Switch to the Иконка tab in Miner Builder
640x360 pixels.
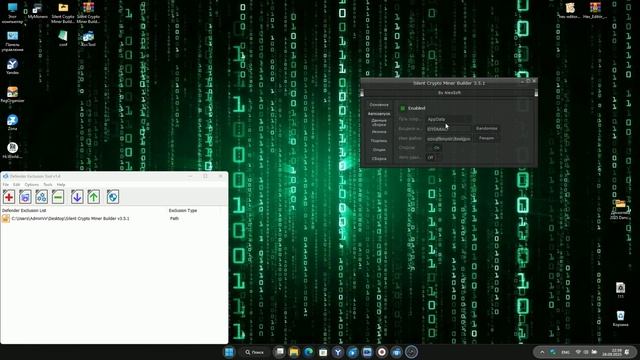[379, 132]
